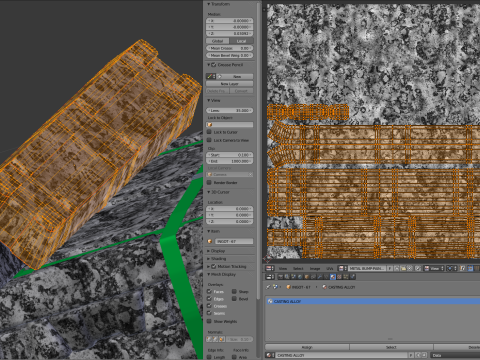Adjust the Lens value slider
Screen dimensions: 480x360
coord(230,110)
